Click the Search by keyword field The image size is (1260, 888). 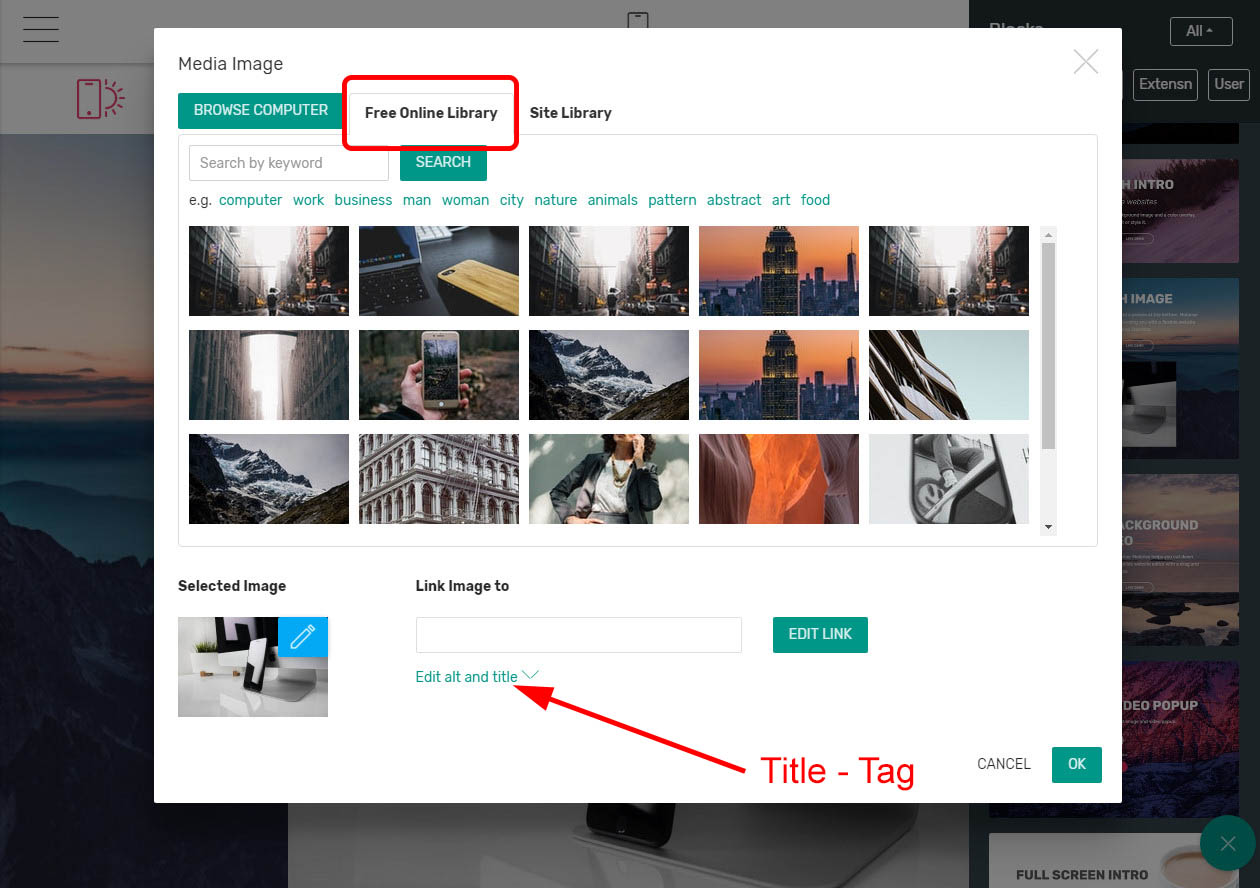click(289, 163)
